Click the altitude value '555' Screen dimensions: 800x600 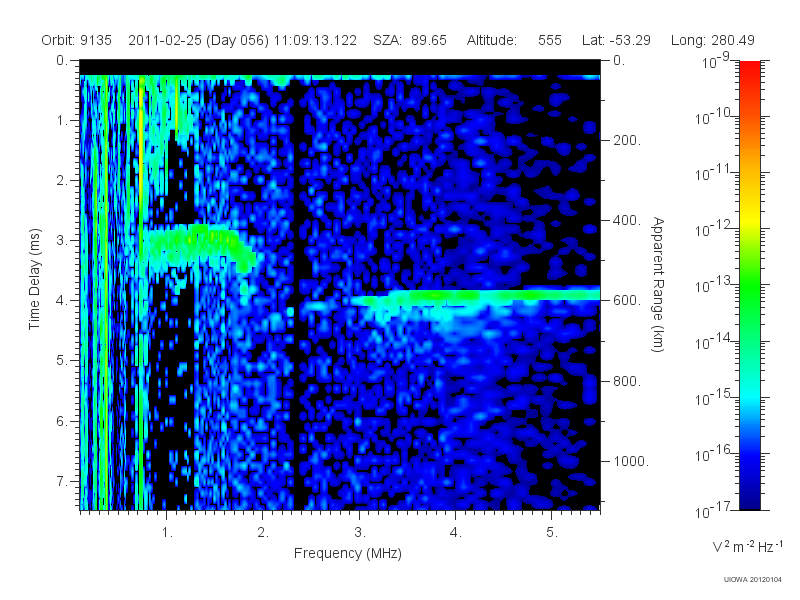(x=549, y=40)
